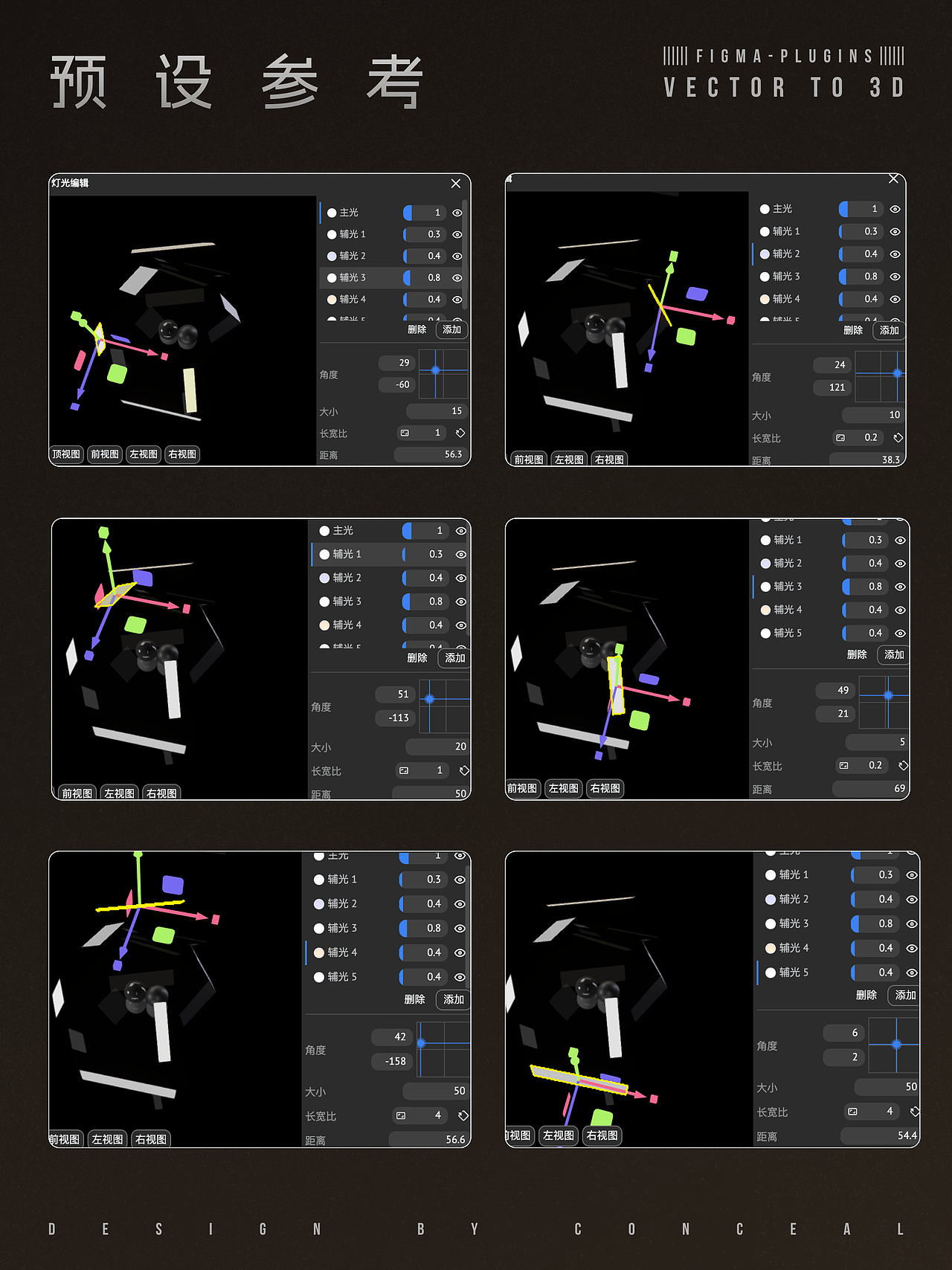
Task: Click the angle pad beside values 29 and -60
Action: pyautogui.click(x=443, y=374)
